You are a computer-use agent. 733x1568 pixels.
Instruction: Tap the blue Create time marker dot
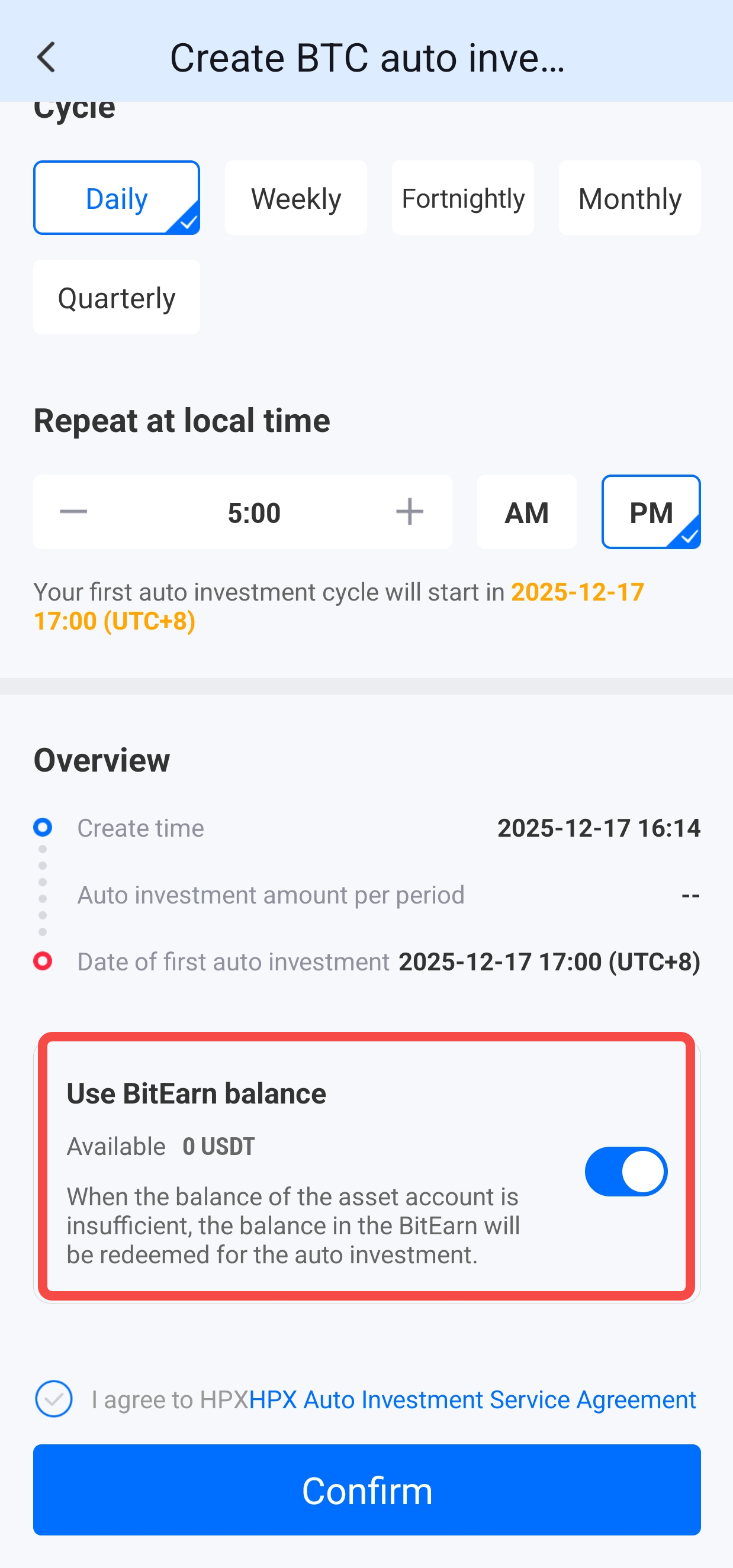coord(43,827)
